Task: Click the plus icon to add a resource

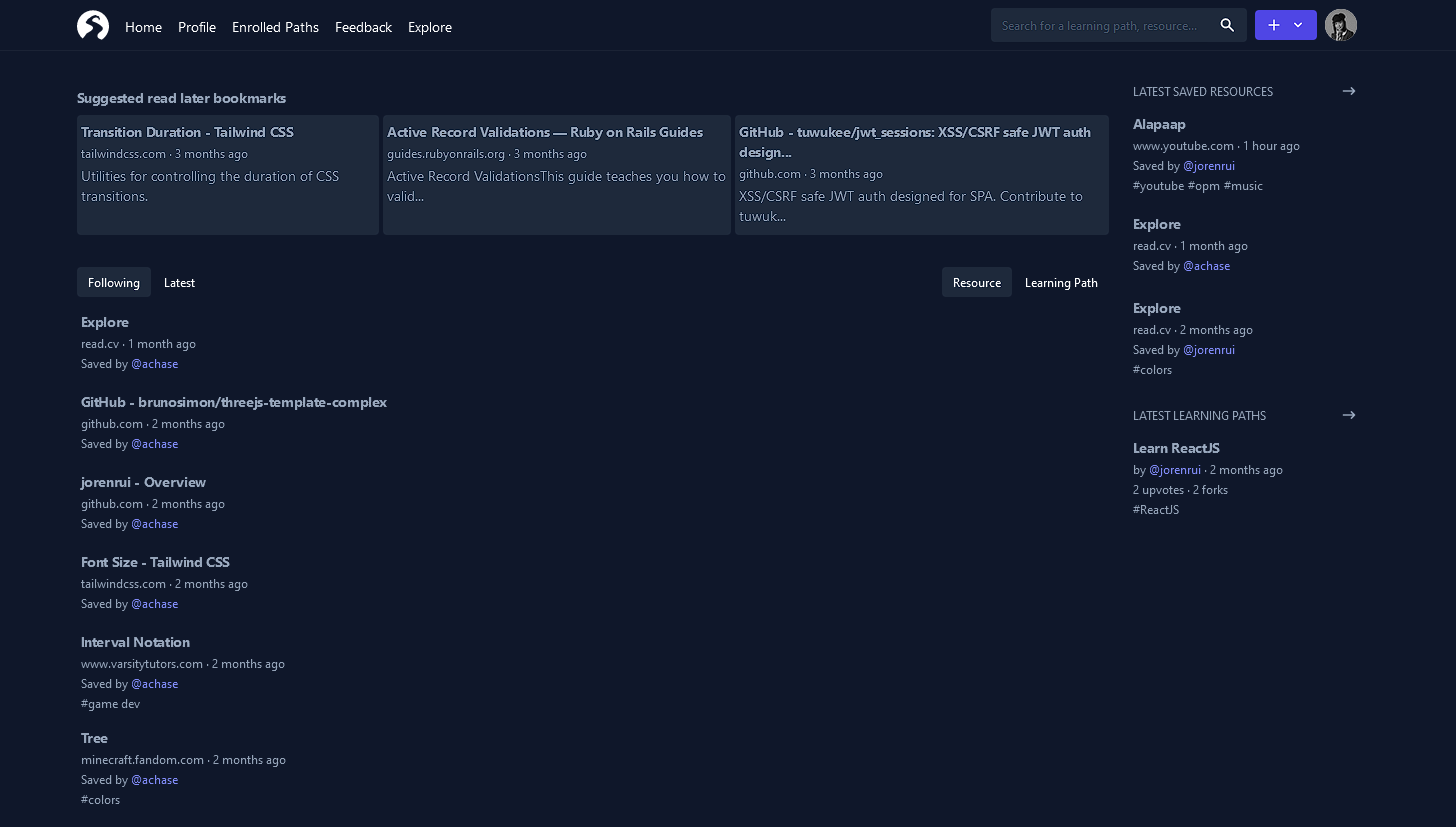Action: click(x=1273, y=24)
